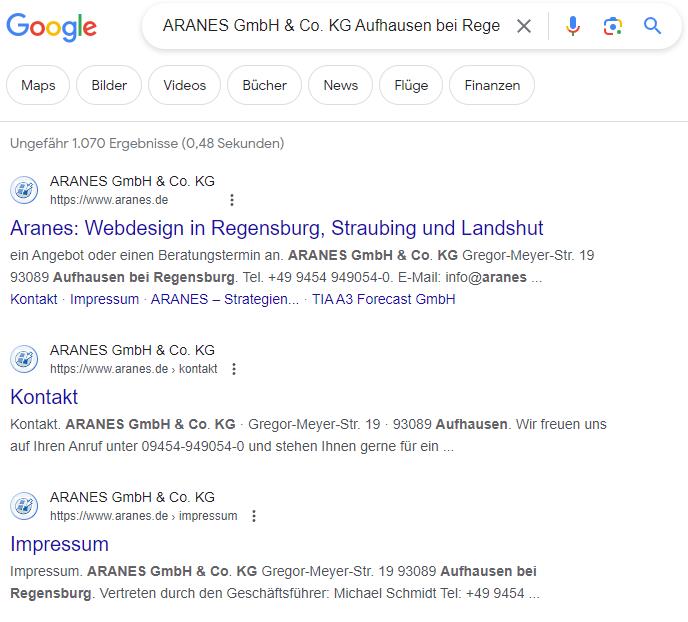Open more options for first aranes.de result
The width and height of the screenshot is (688, 622).
[x=233, y=200]
